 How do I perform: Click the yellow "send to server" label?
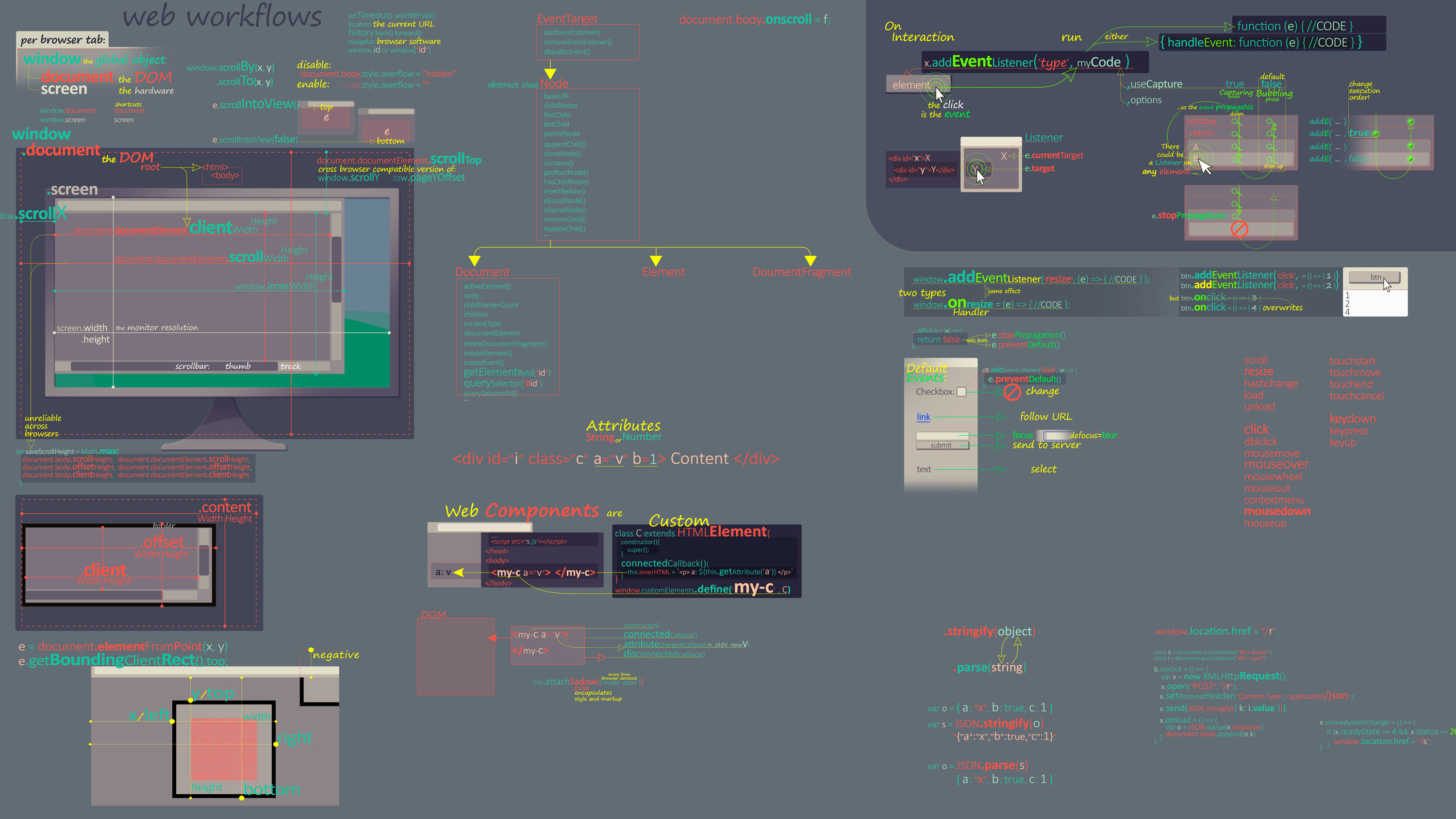pyautogui.click(x=1046, y=445)
